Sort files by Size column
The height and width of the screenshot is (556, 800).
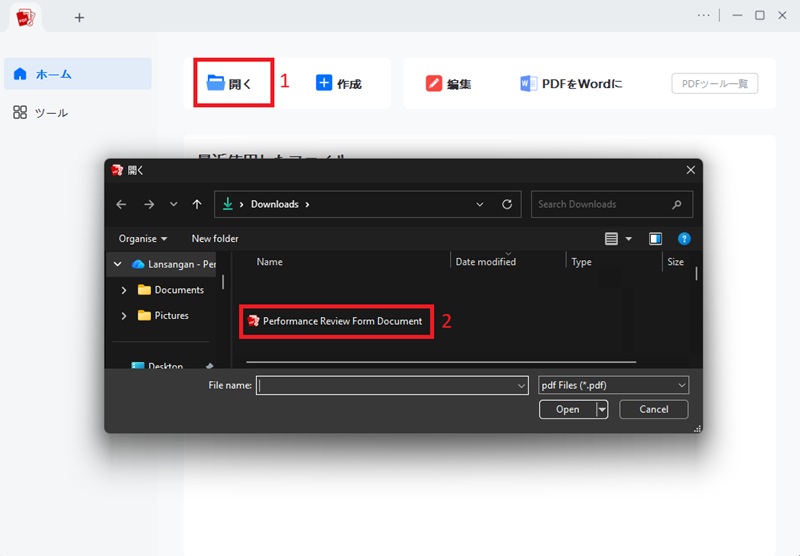(x=677, y=262)
